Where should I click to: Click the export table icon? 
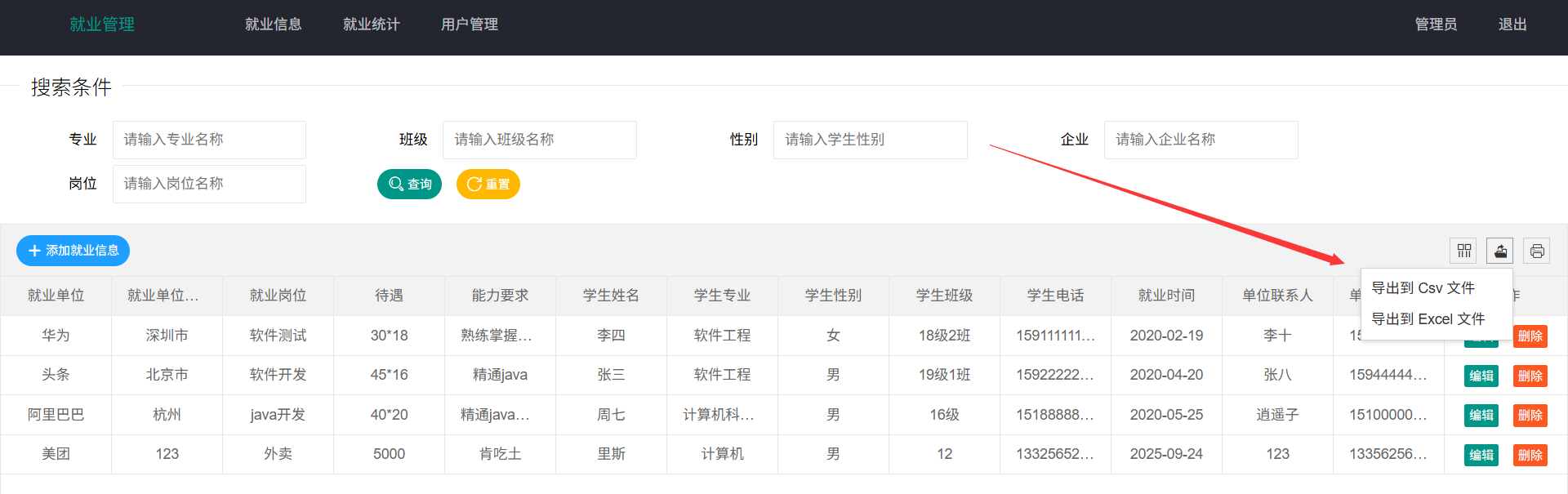click(1500, 251)
